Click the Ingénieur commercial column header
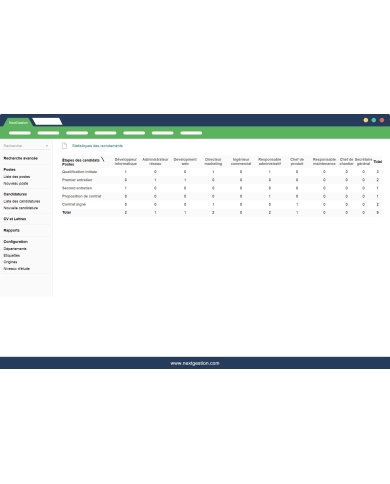 click(241, 162)
